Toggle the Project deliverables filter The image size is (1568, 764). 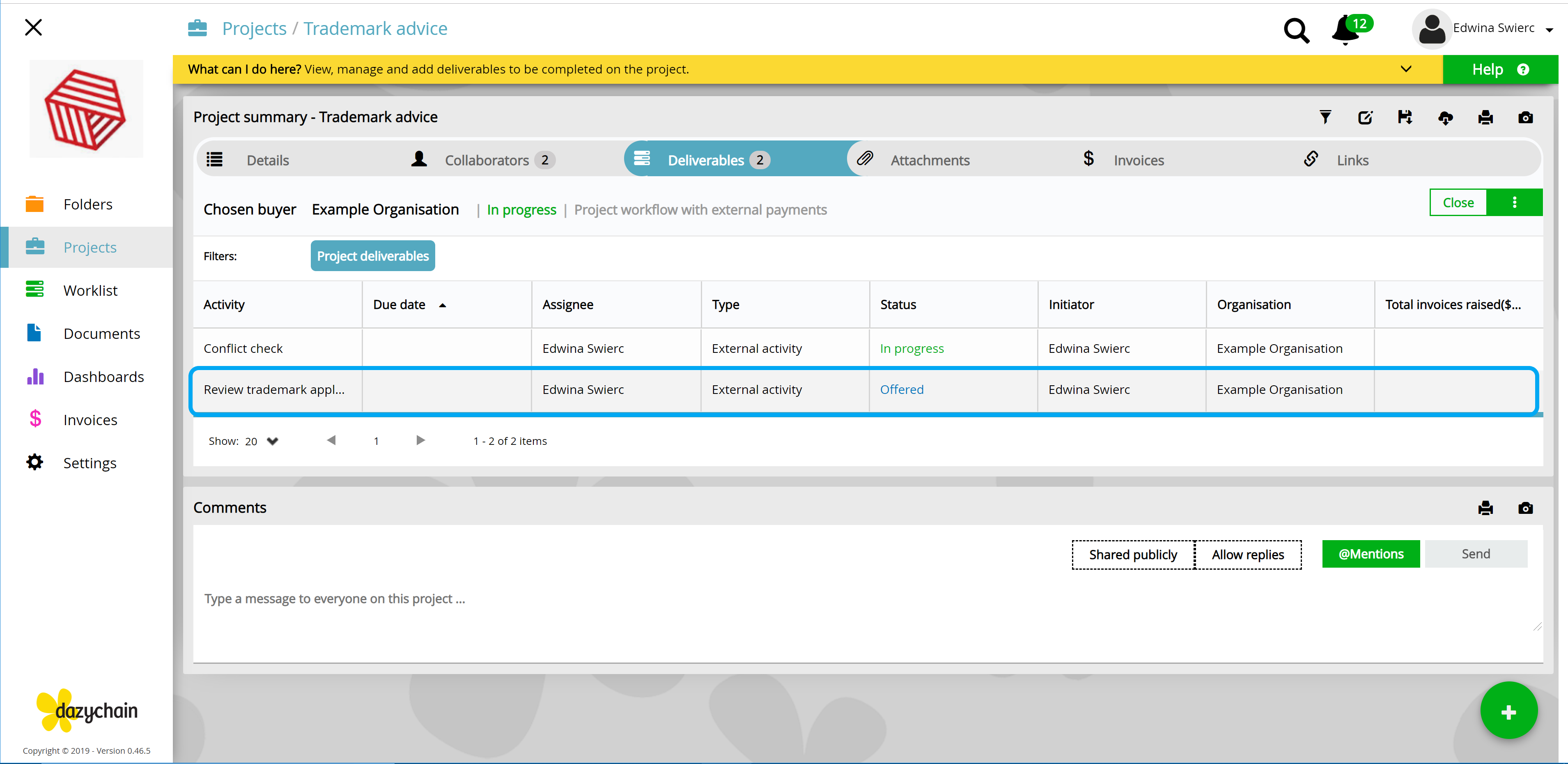372,255
